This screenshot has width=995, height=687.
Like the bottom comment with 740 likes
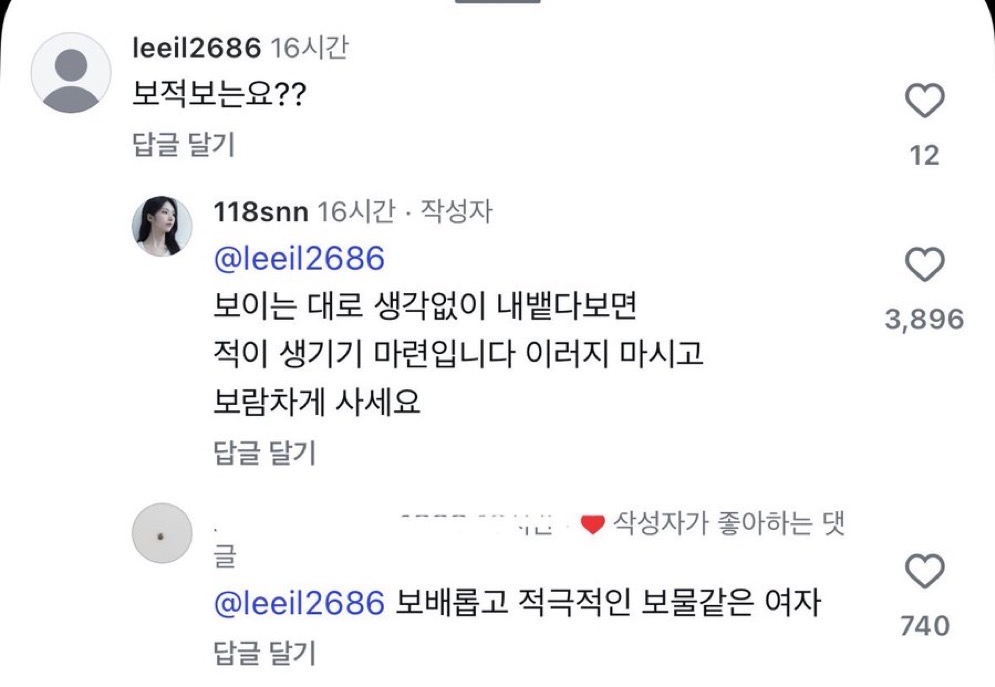click(924, 572)
